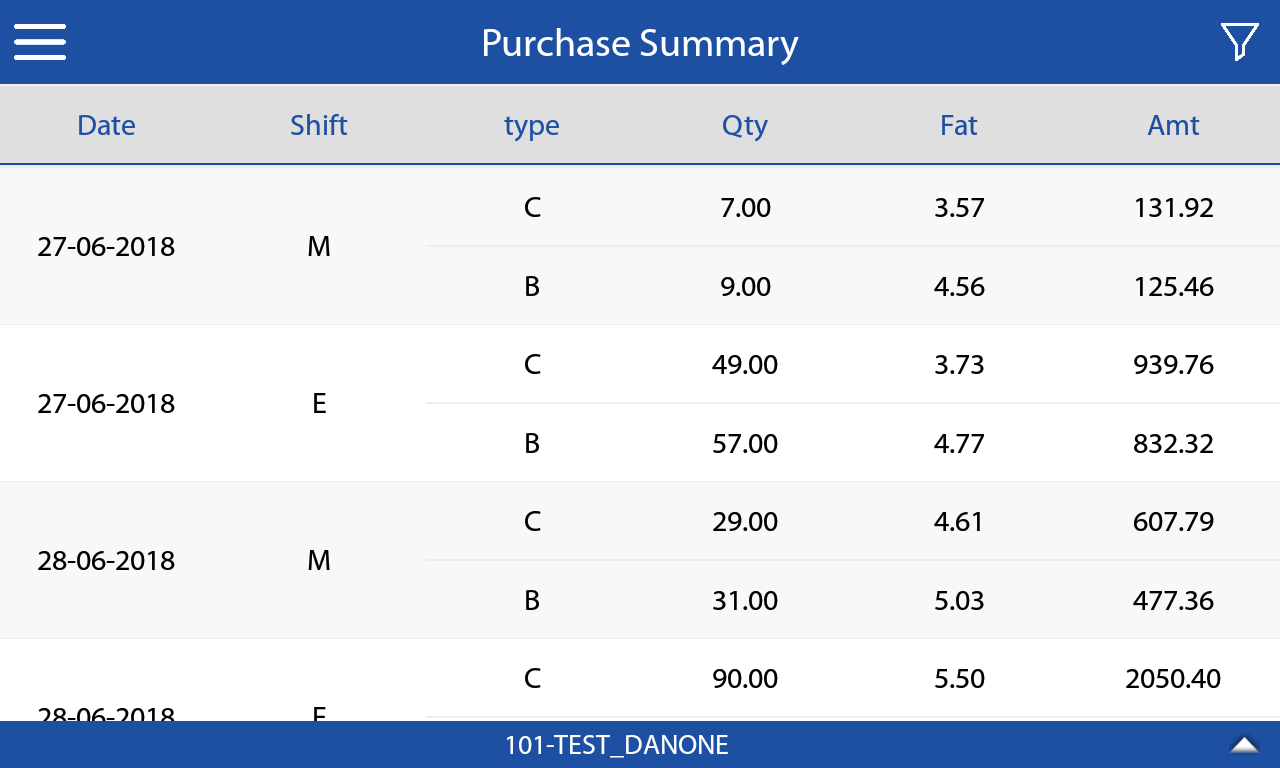
Task: Click the Fat column header
Action: click(958, 125)
